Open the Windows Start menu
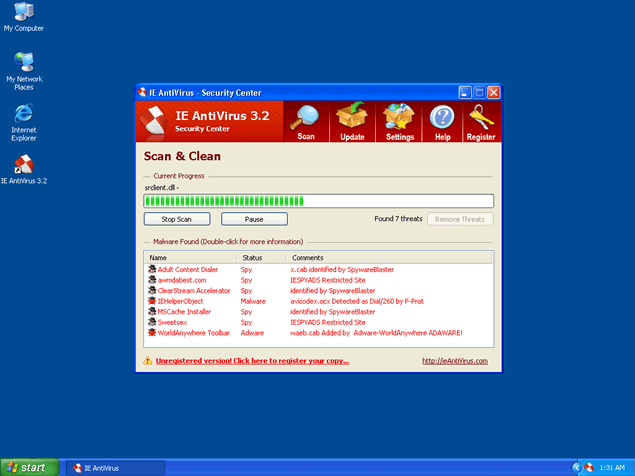635x476 pixels. [29, 467]
